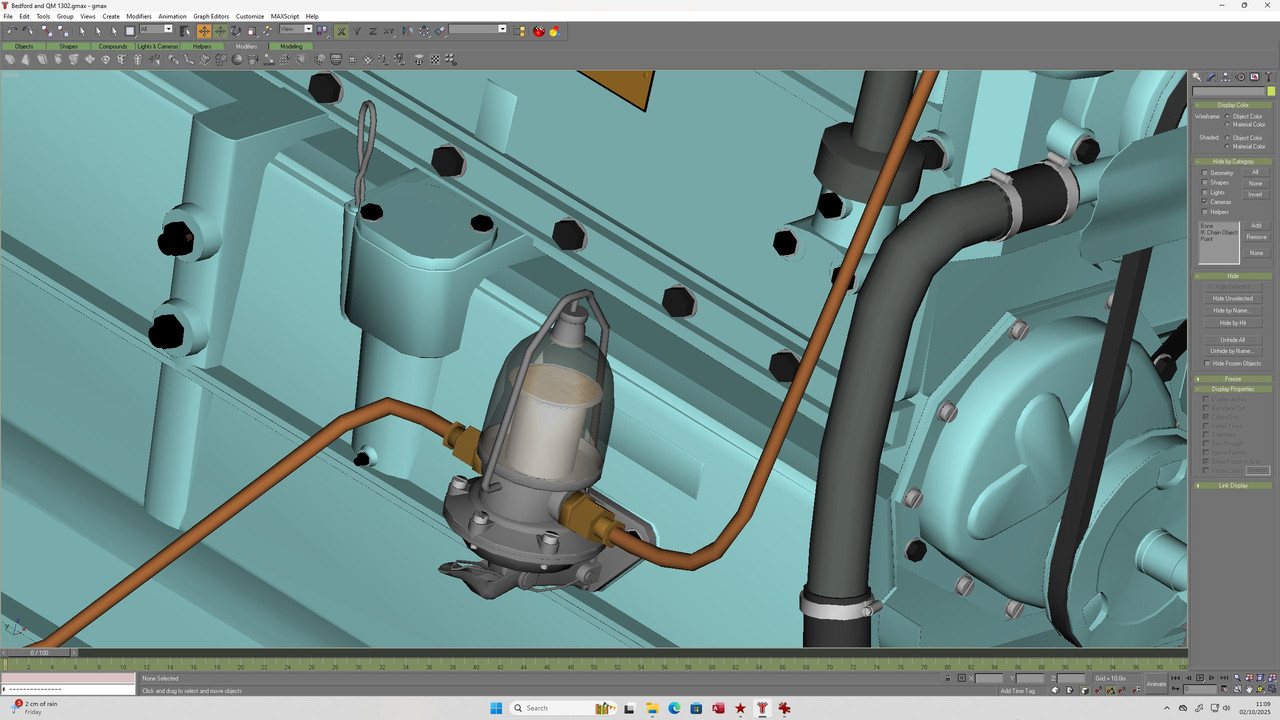Open the Modifiers menu
Image resolution: width=1280 pixels, height=720 pixels.
coord(138,16)
